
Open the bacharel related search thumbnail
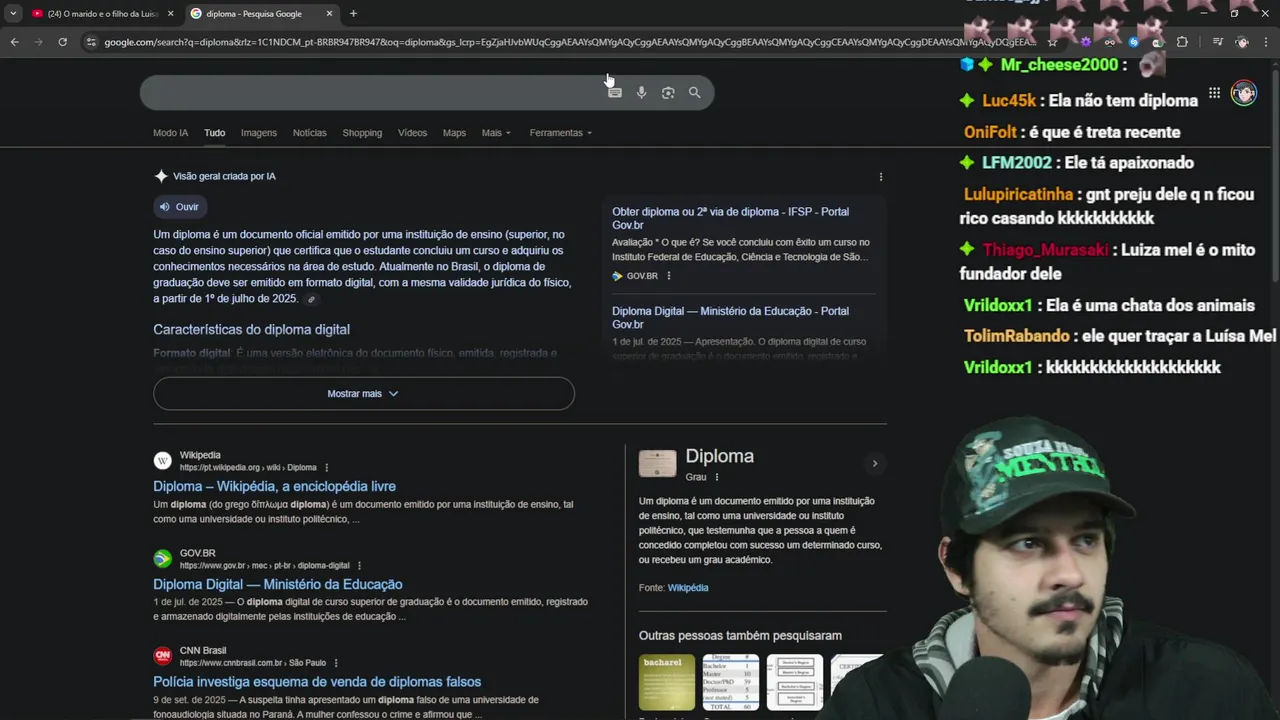[x=667, y=683]
